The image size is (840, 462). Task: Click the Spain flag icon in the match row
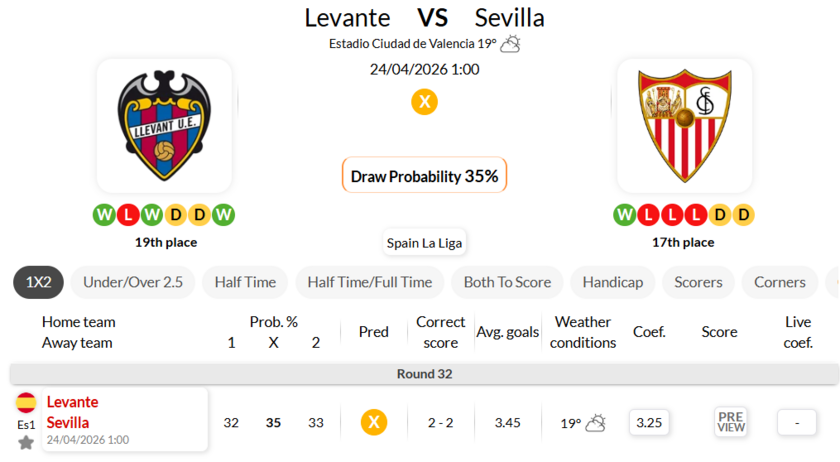pyautogui.click(x=26, y=403)
